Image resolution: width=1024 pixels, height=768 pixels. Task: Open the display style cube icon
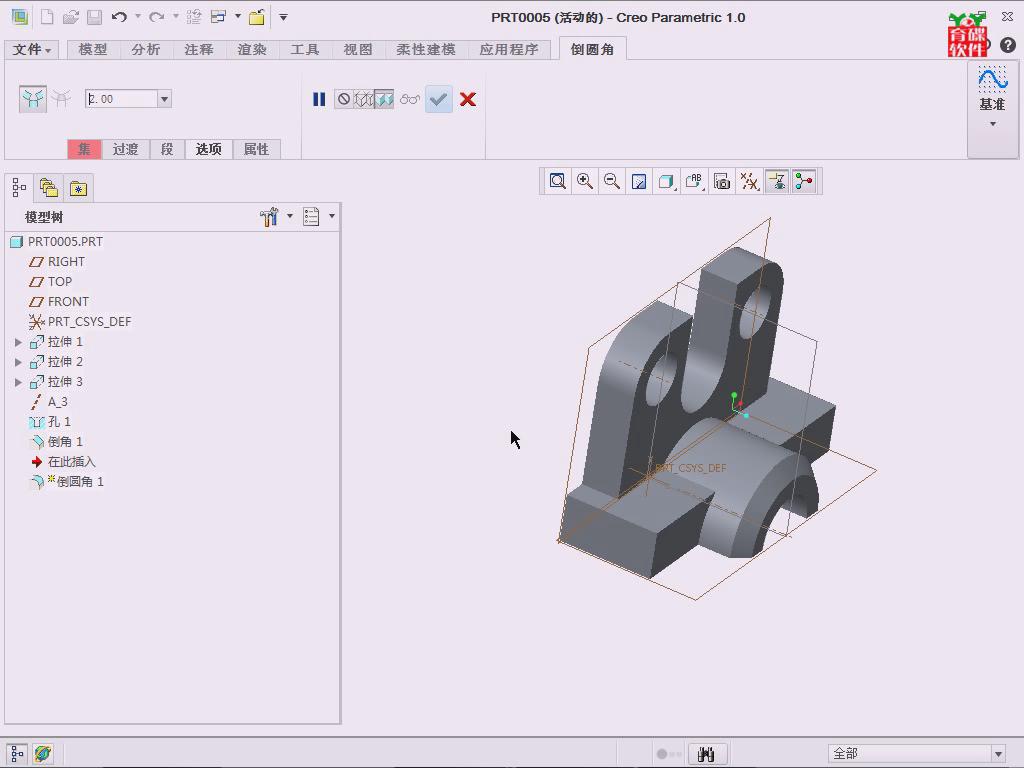click(x=666, y=181)
